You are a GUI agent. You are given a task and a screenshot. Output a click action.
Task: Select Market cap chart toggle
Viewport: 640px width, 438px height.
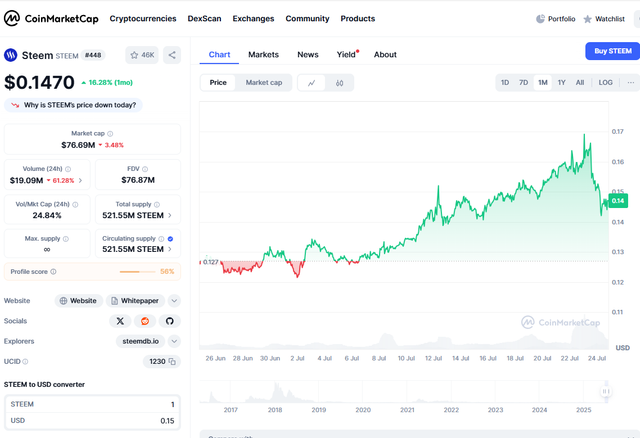264,83
